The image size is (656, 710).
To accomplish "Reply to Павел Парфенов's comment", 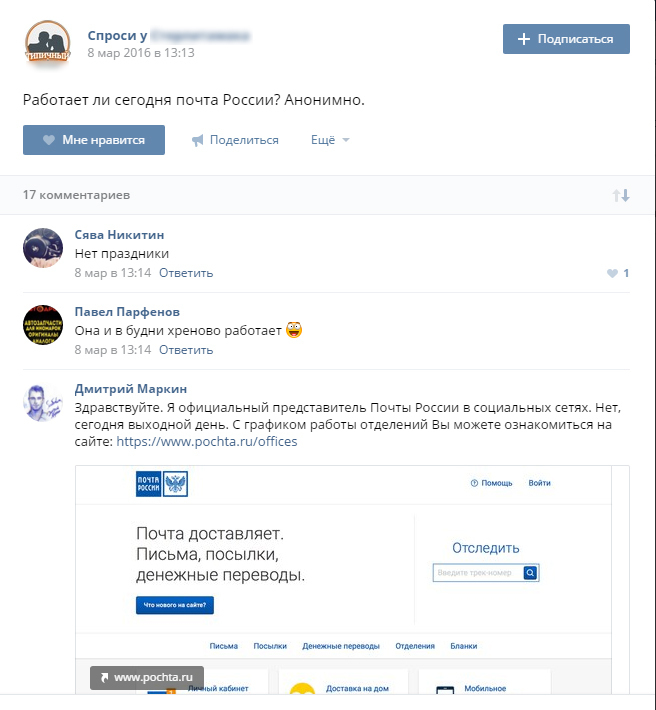I will tap(186, 350).
